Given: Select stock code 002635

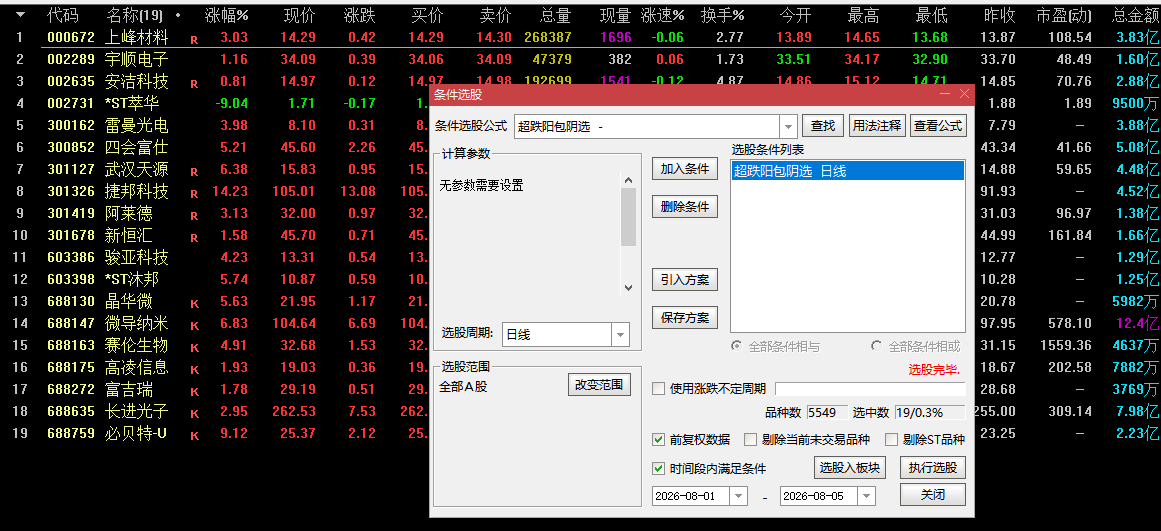Looking at the screenshot, I should tap(71, 81).
